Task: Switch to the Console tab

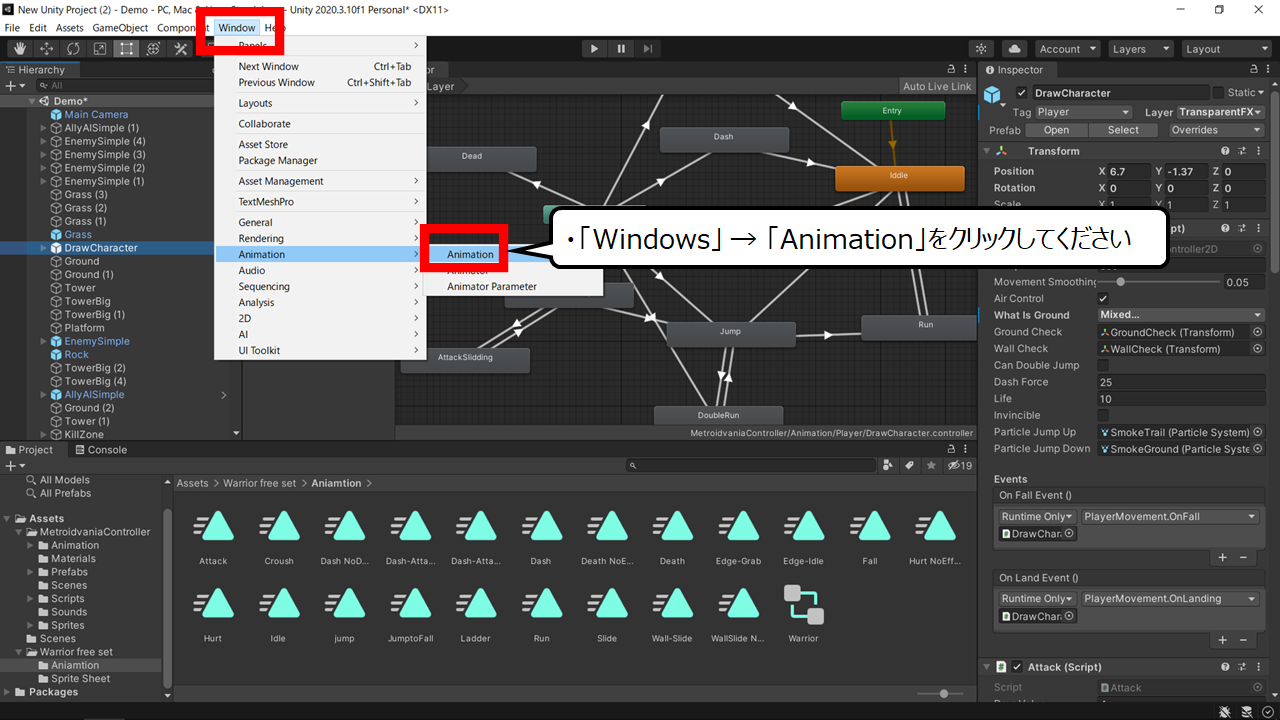Action: pos(100,450)
